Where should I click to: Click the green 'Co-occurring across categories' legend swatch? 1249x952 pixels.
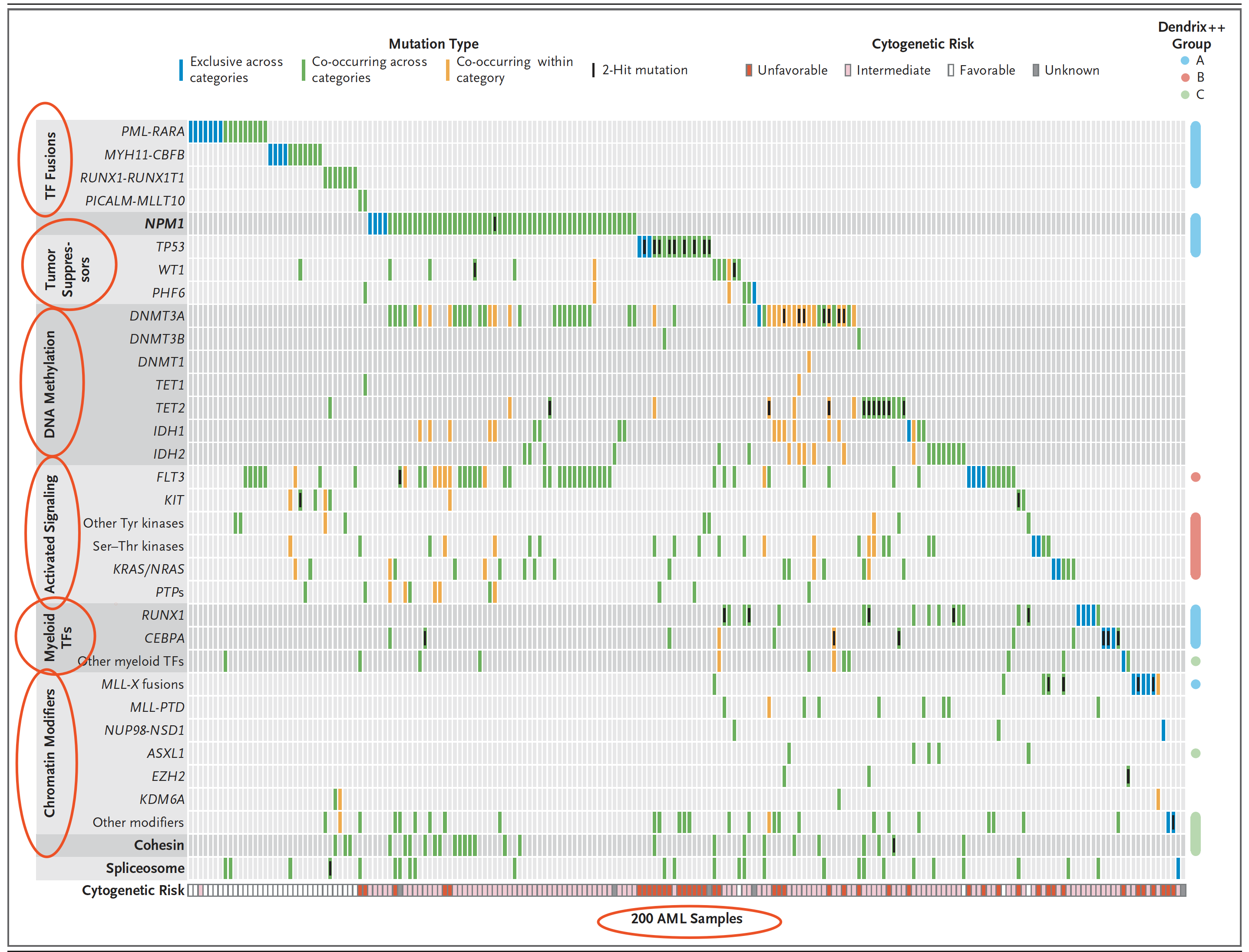(x=303, y=70)
